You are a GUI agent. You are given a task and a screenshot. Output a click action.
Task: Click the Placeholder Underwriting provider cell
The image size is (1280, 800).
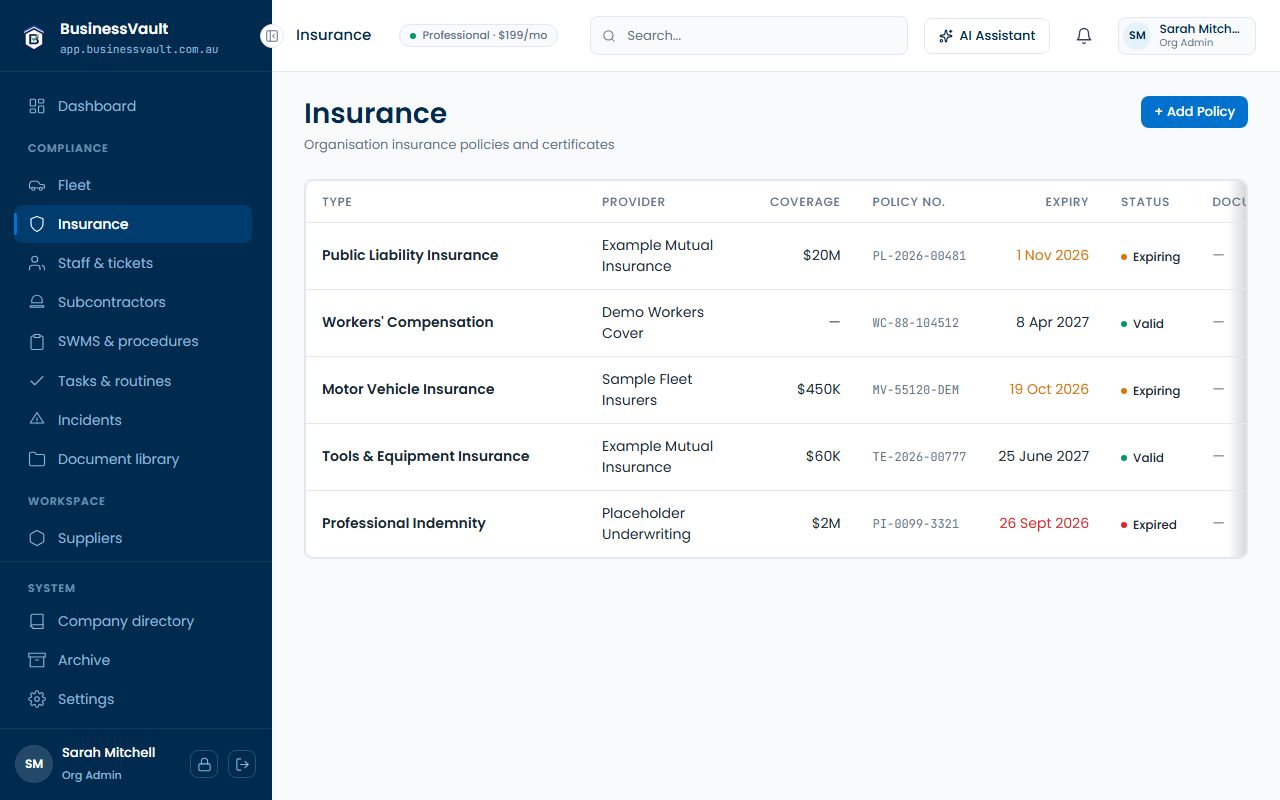646,524
